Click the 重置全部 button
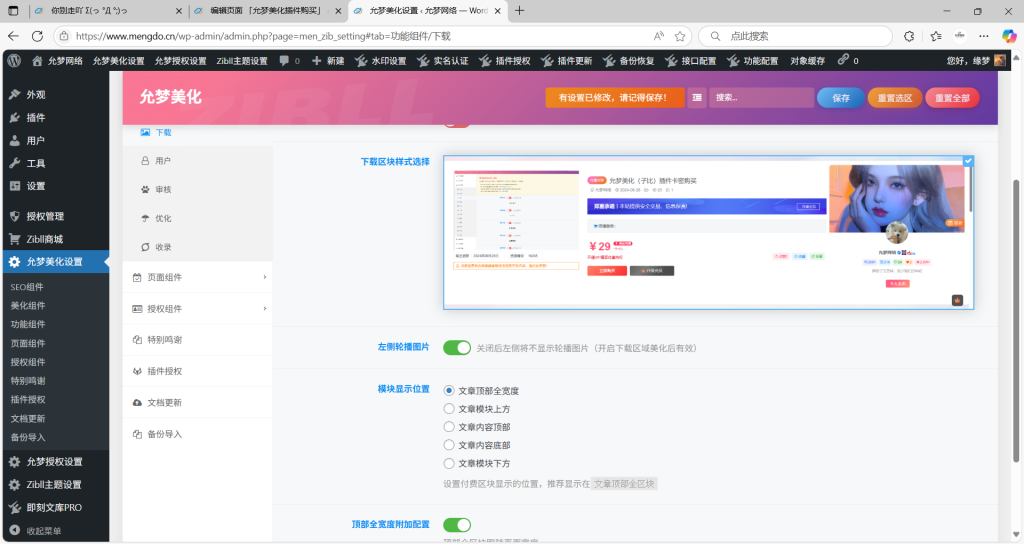 tap(952, 98)
